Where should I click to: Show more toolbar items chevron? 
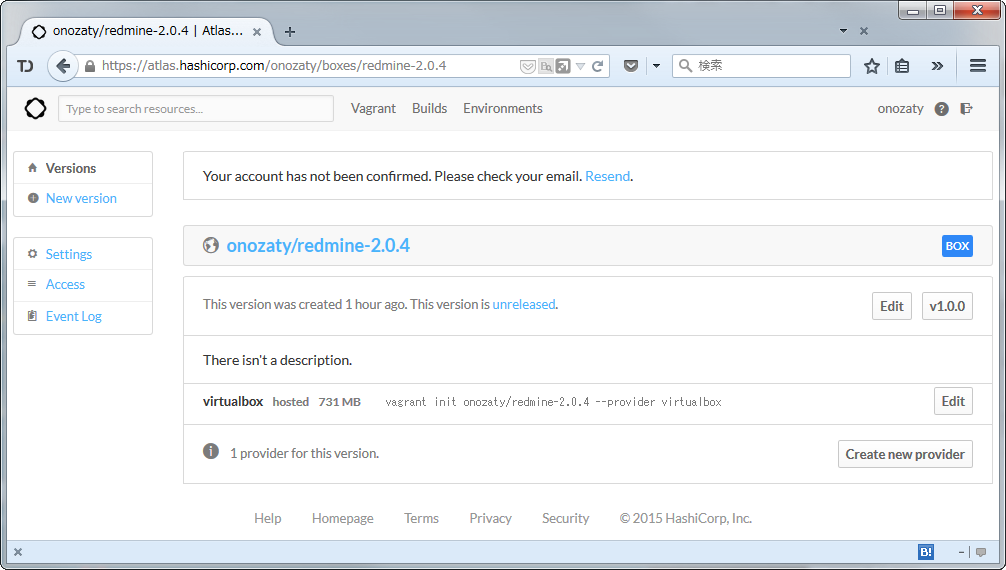pos(937,65)
